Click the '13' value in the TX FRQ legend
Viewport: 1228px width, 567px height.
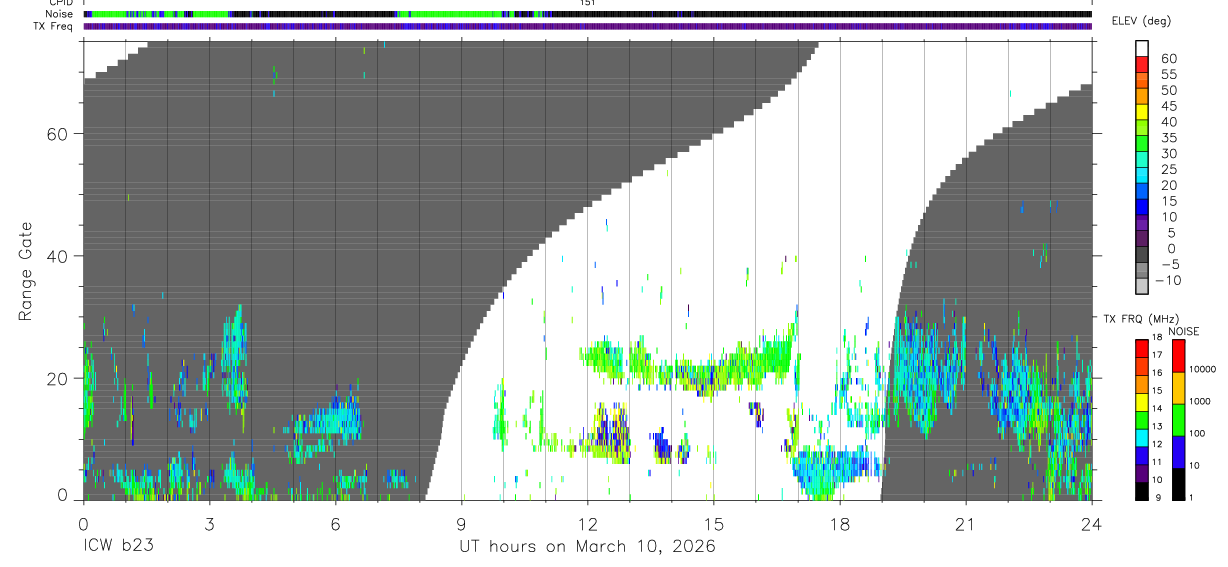coord(1158,427)
